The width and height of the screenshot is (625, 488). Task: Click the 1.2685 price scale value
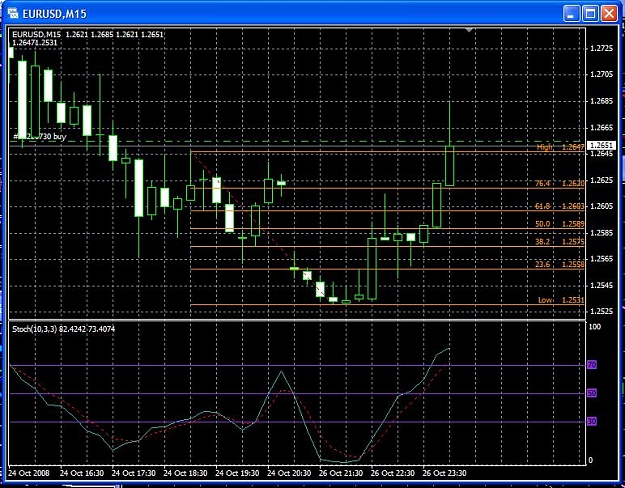pyautogui.click(x=601, y=101)
